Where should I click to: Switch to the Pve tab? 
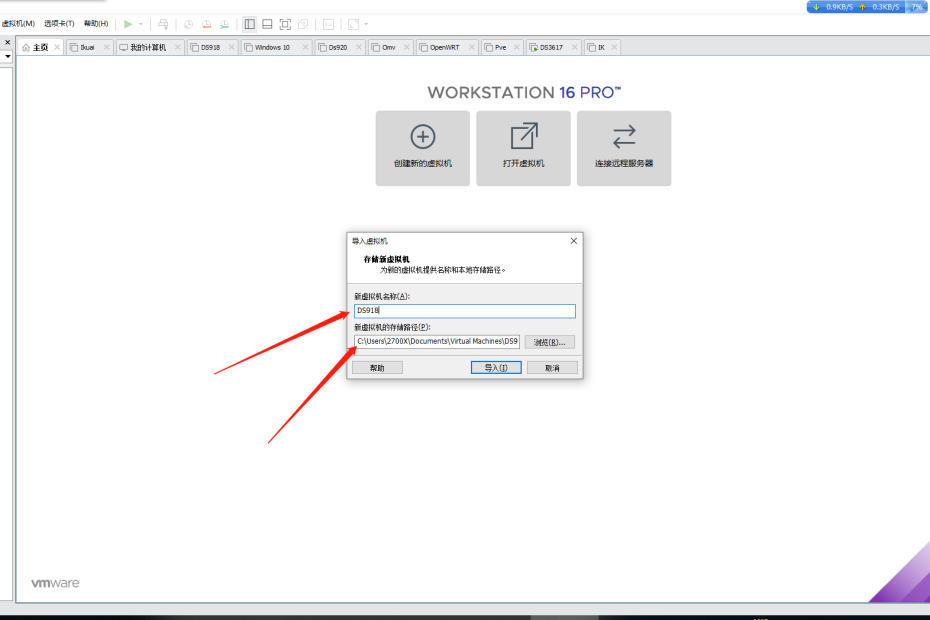500,47
